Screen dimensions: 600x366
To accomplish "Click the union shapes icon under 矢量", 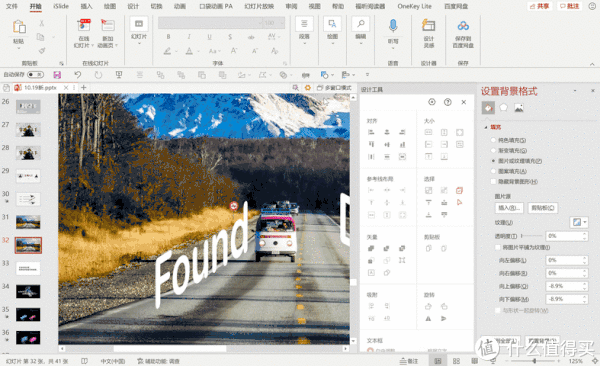I will (371, 248).
